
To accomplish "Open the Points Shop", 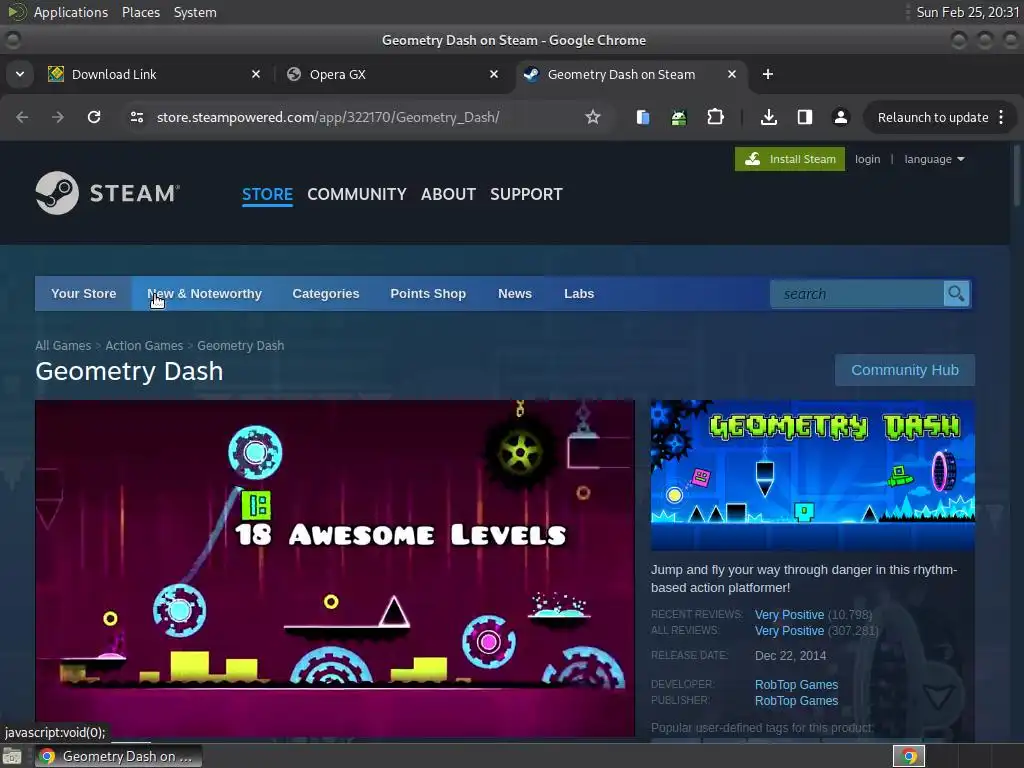I will click(x=428, y=294).
